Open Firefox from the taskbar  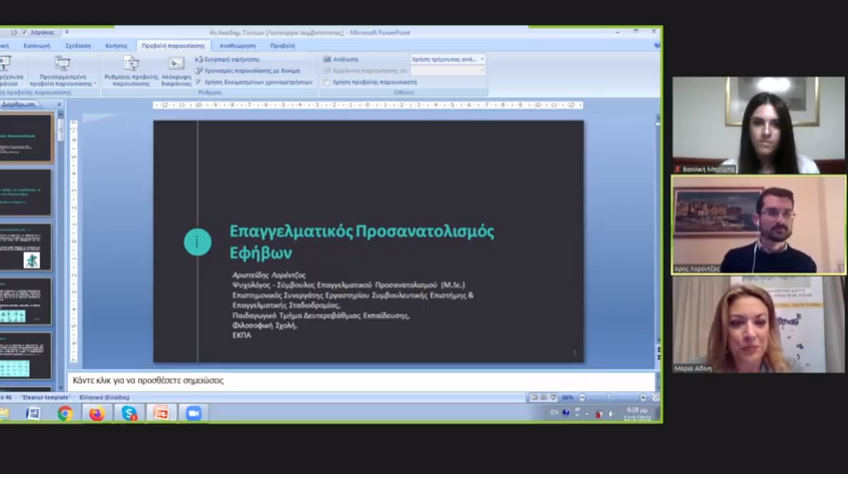pyautogui.click(x=97, y=413)
